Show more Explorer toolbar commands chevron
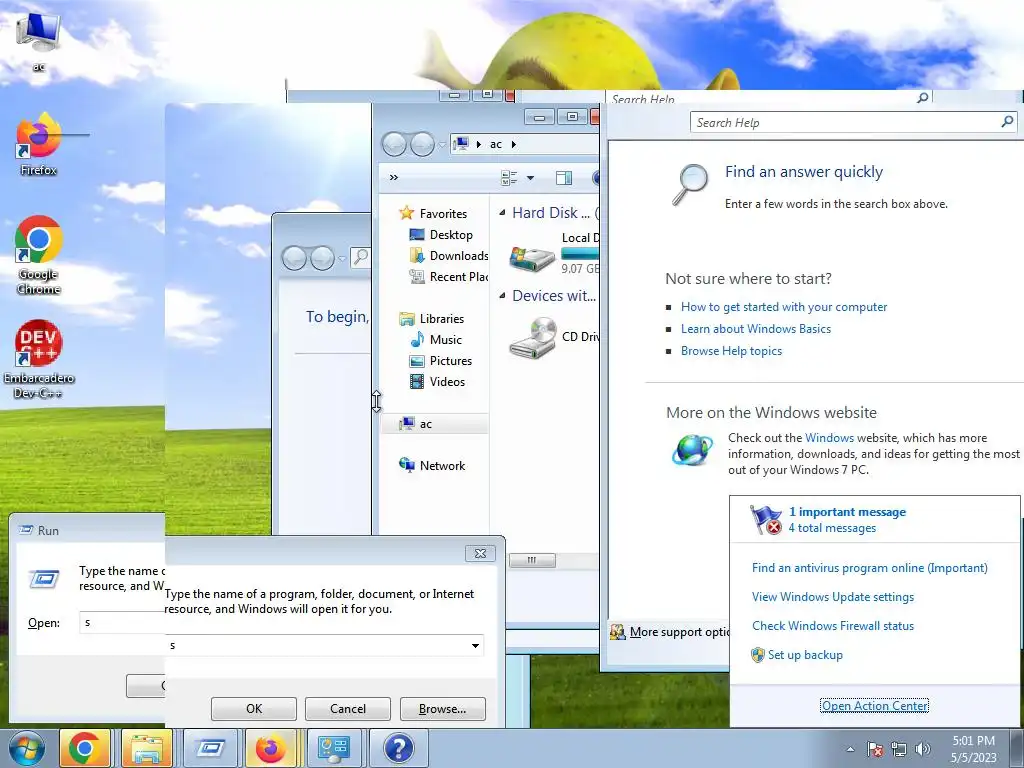The height and width of the screenshot is (768, 1024). (x=394, y=178)
